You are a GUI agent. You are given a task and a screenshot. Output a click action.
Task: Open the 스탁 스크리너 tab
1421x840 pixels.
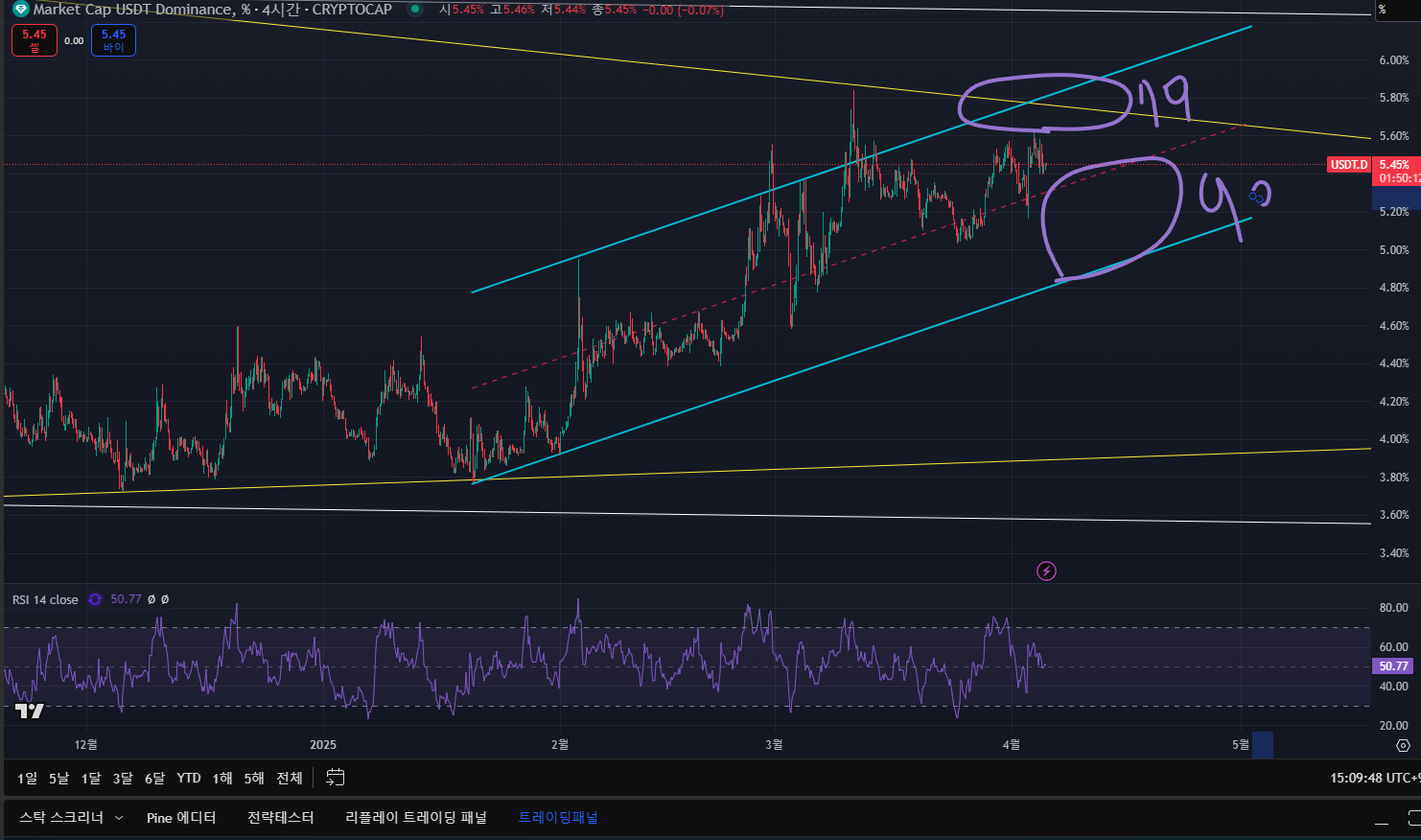click(x=61, y=818)
